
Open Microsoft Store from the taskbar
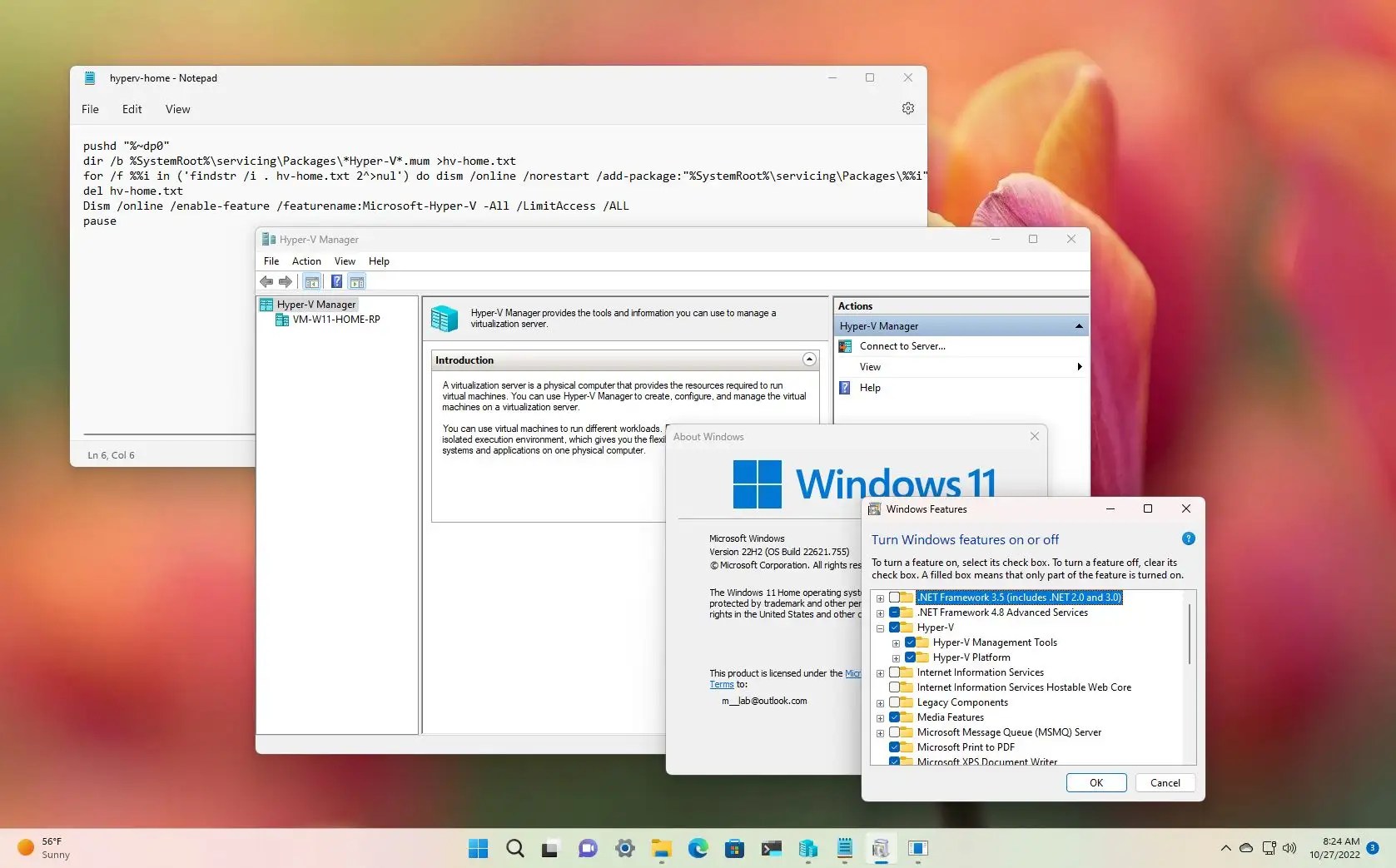tap(734, 849)
